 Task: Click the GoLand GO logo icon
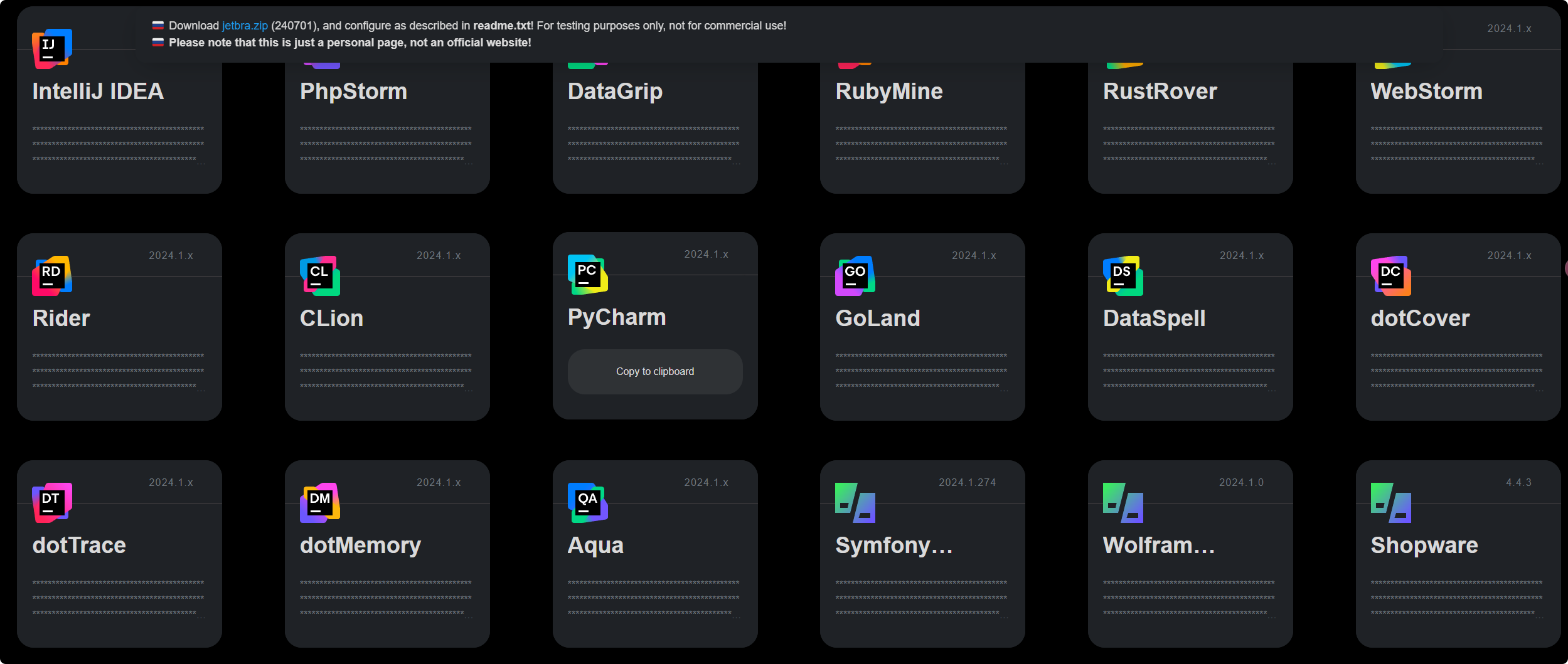coord(855,275)
